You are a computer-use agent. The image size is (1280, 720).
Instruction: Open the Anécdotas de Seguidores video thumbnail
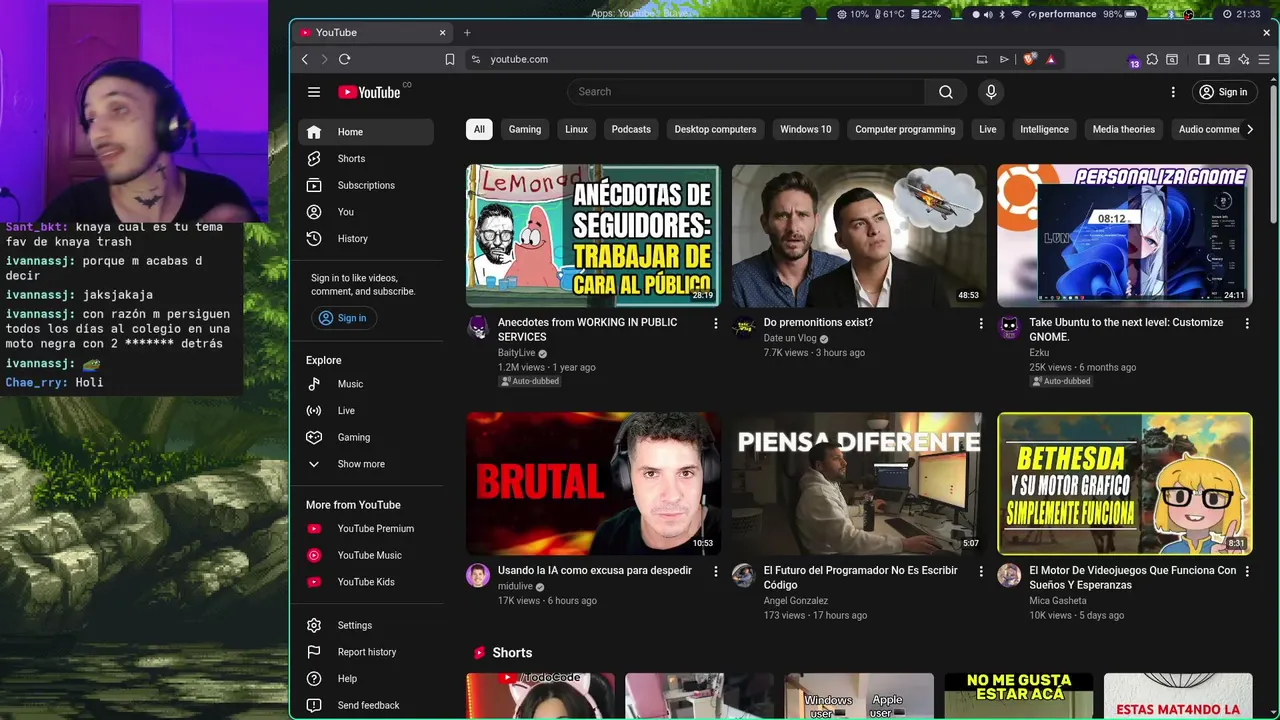point(593,236)
